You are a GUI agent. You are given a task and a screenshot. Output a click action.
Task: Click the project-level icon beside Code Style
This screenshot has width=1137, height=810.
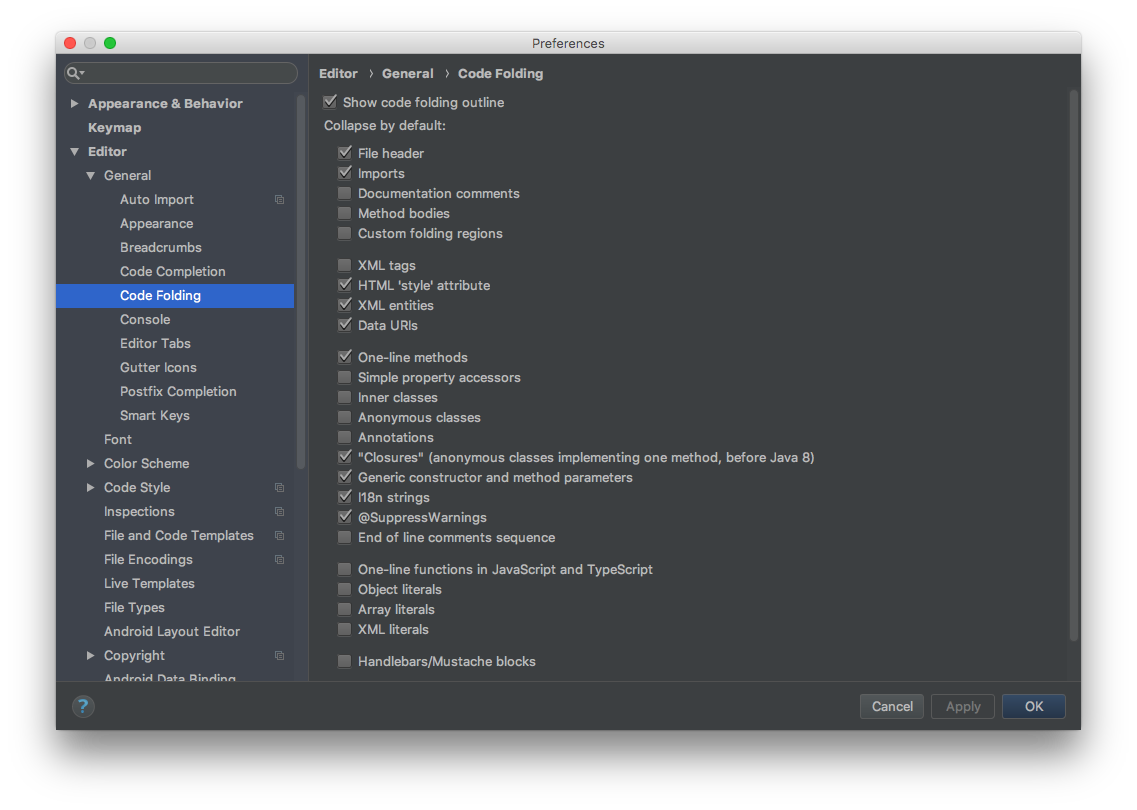click(279, 488)
